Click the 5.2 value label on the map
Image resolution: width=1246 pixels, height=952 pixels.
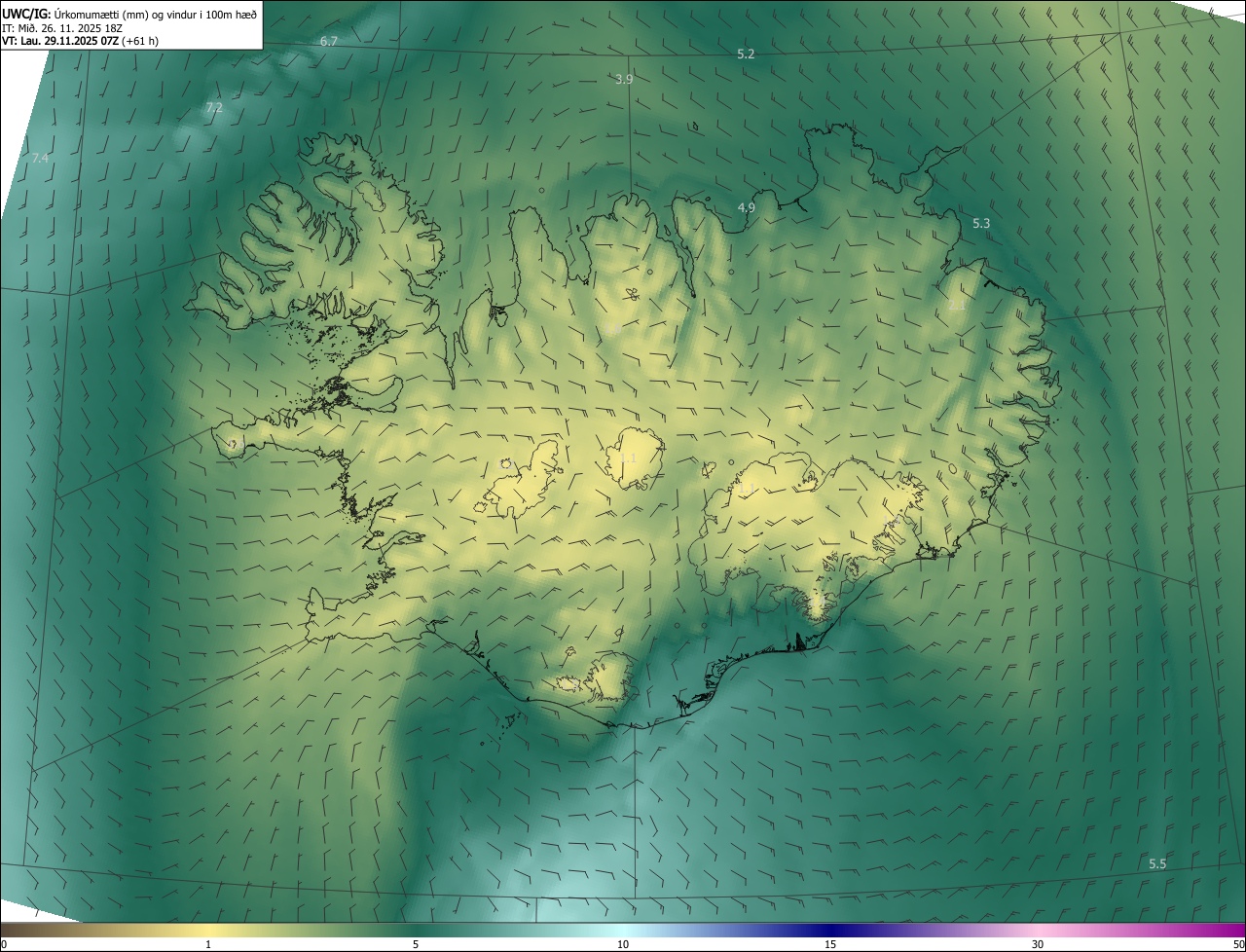(x=746, y=55)
